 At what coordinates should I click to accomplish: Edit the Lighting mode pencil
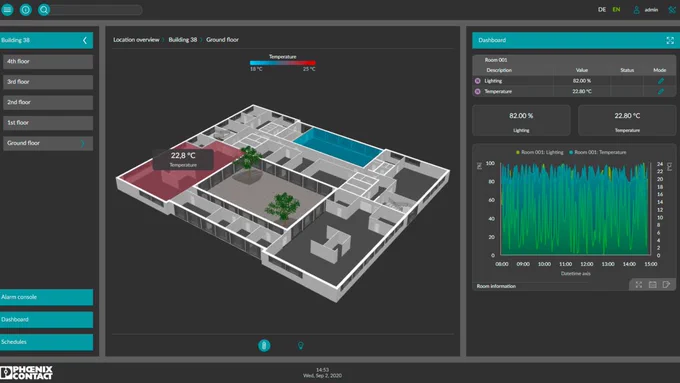pos(660,81)
